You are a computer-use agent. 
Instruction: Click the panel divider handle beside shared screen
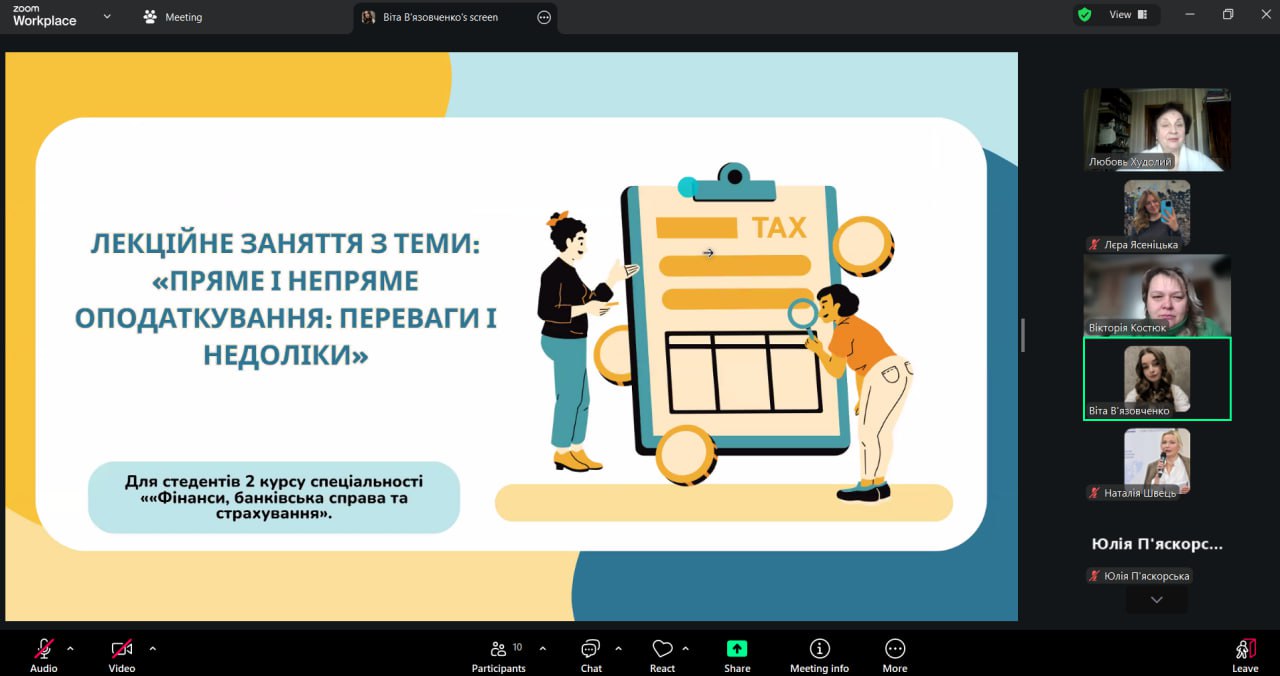[1022, 335]
